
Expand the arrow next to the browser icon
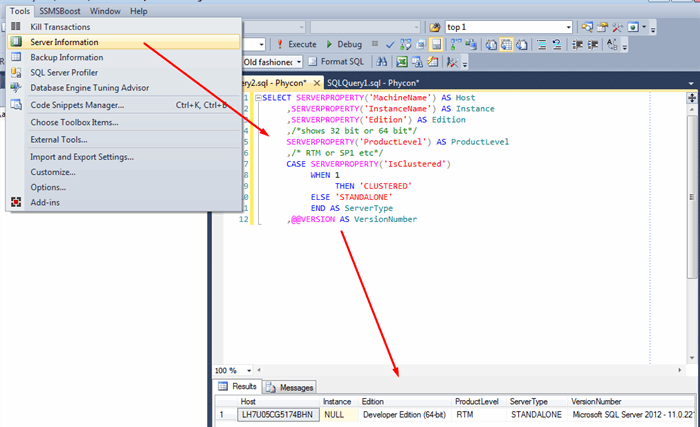tap(644, 27)
